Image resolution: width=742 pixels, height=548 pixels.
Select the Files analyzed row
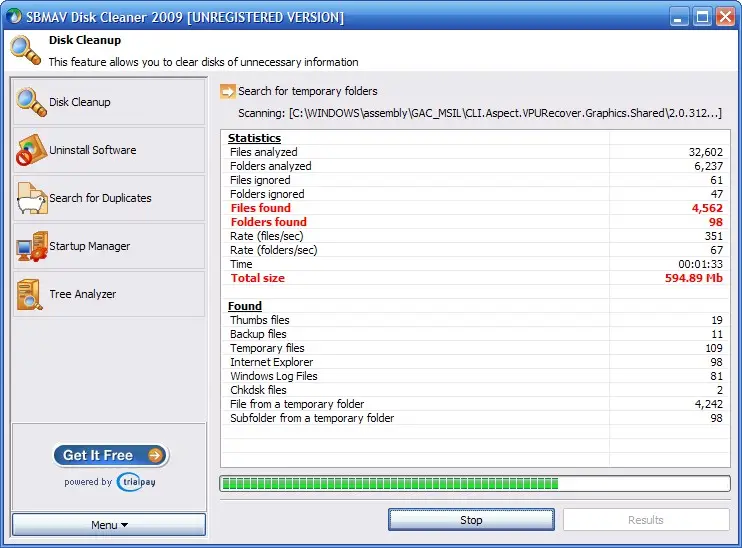point(475,152)
